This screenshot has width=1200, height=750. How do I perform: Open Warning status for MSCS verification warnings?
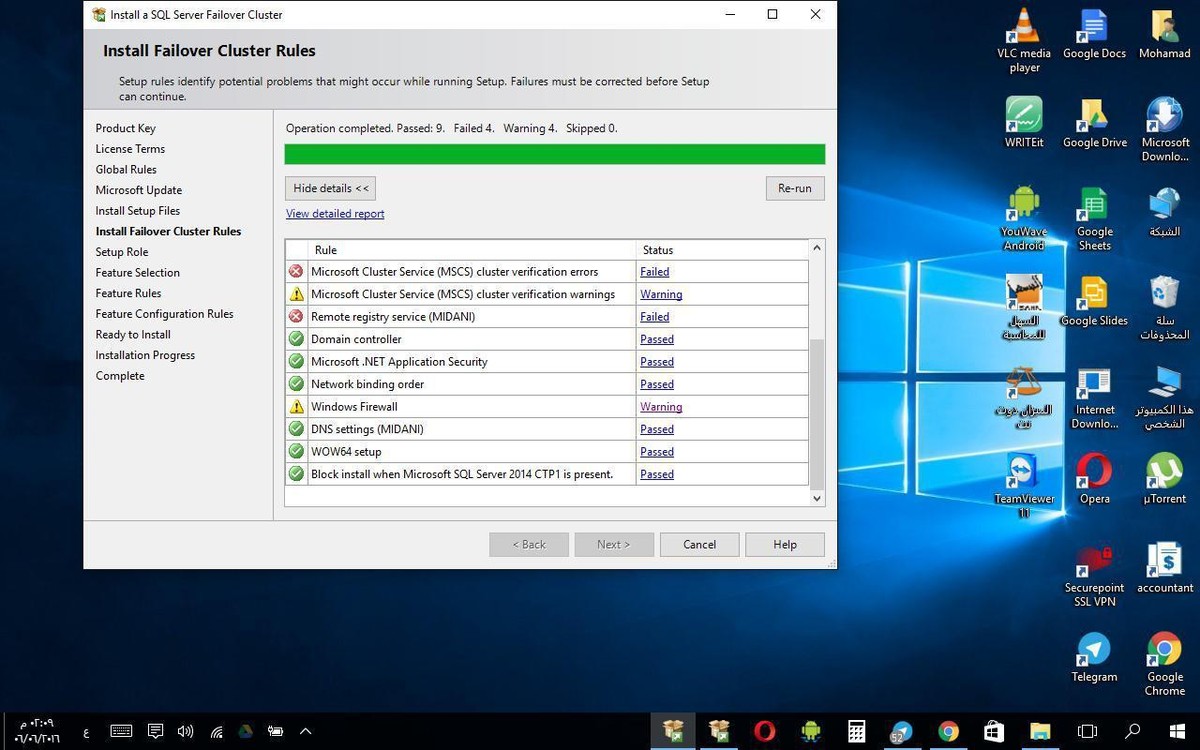[x=661, y=294]
